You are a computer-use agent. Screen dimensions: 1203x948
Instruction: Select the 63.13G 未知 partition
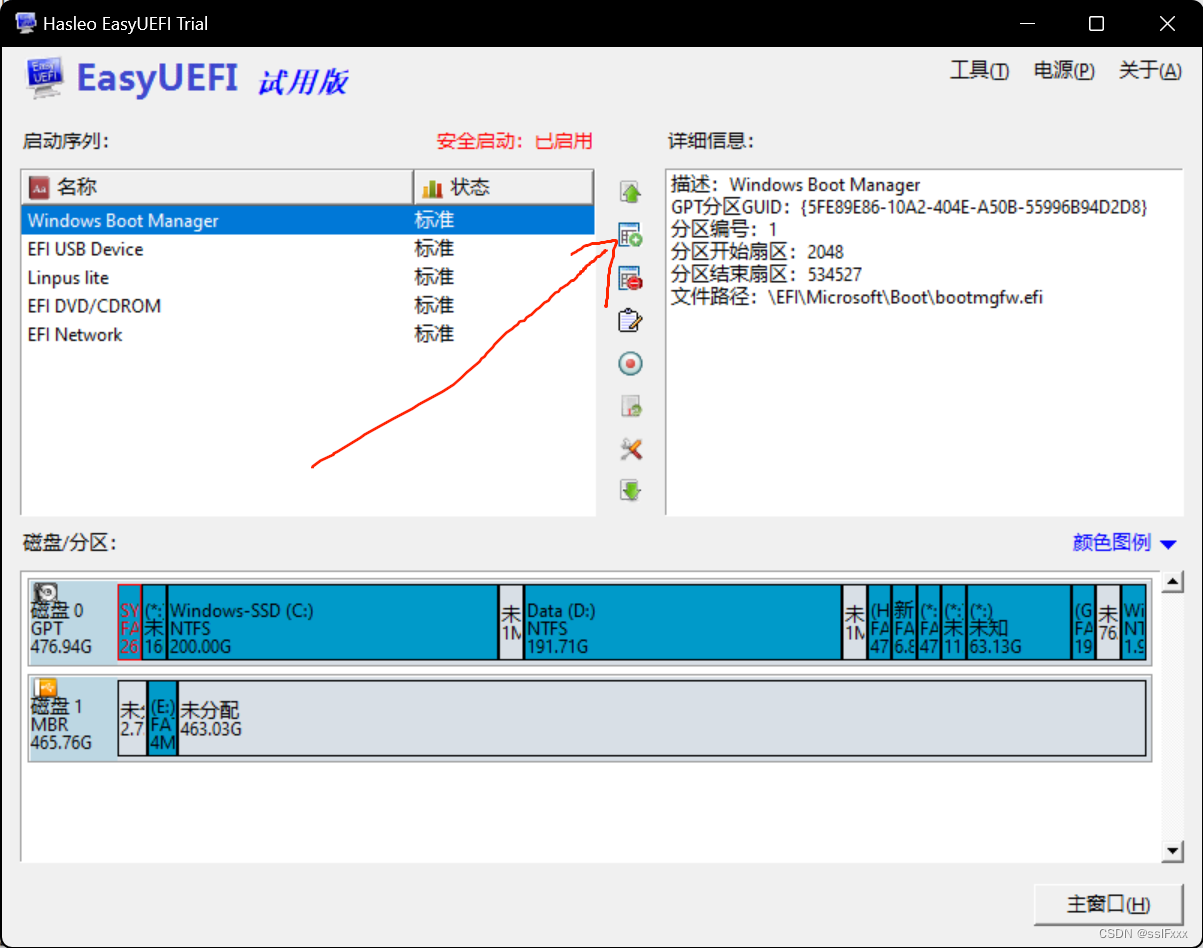tap(1019, 622)
